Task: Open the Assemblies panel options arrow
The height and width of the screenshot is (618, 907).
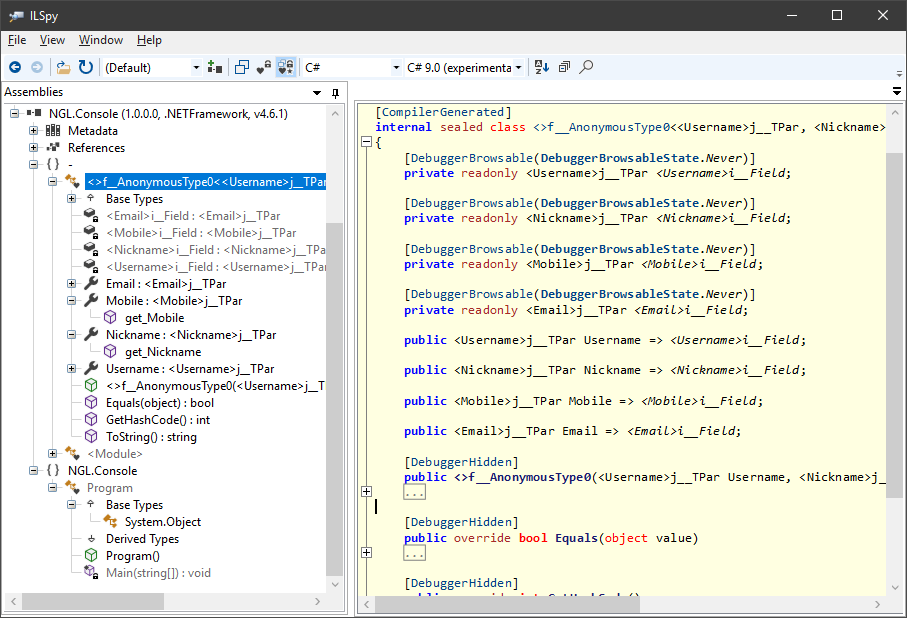Action: [x=317, y=93]
